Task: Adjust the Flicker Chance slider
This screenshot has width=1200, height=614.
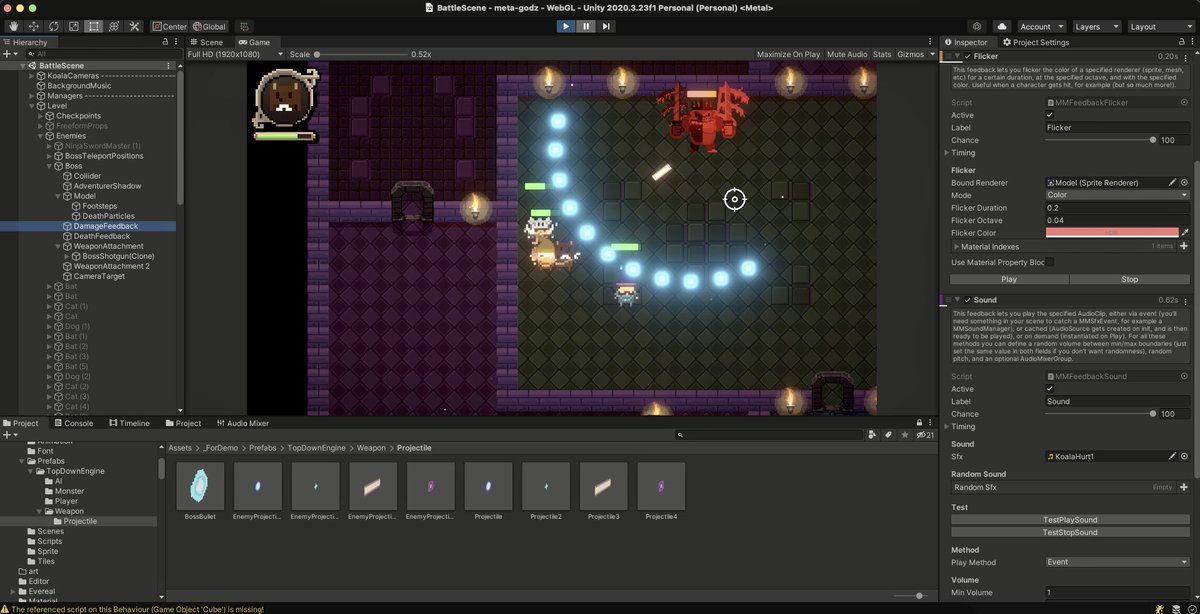Action: pyautogui.click(x=1100, y=140)
